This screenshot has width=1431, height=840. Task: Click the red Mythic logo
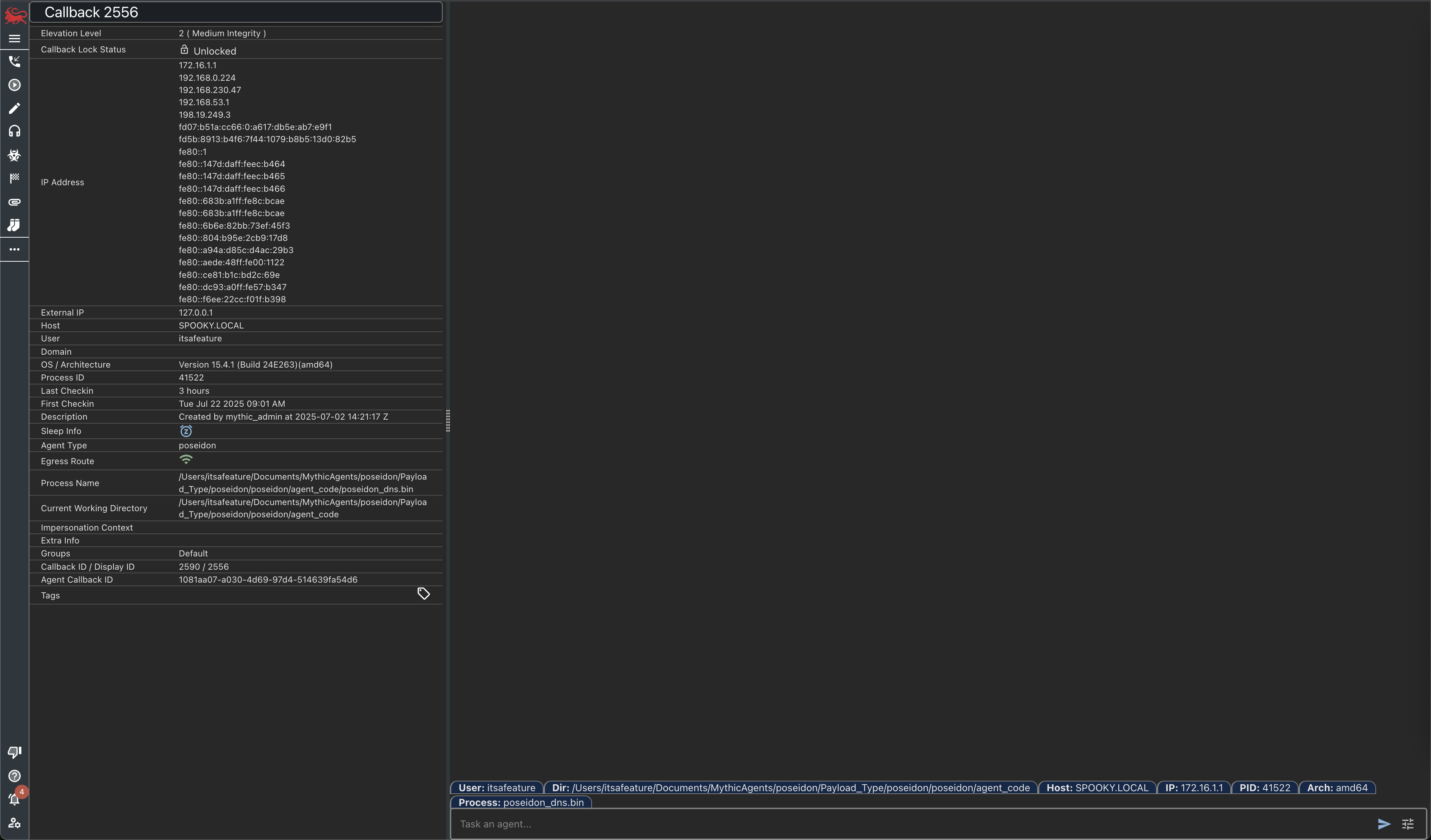(x=15, y=15)
